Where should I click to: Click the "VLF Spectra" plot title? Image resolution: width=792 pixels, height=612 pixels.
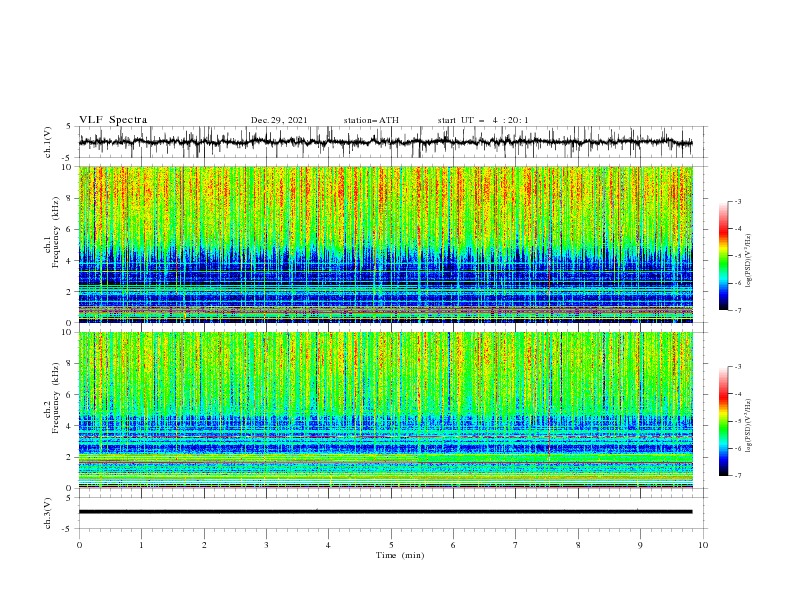[113, 120]
